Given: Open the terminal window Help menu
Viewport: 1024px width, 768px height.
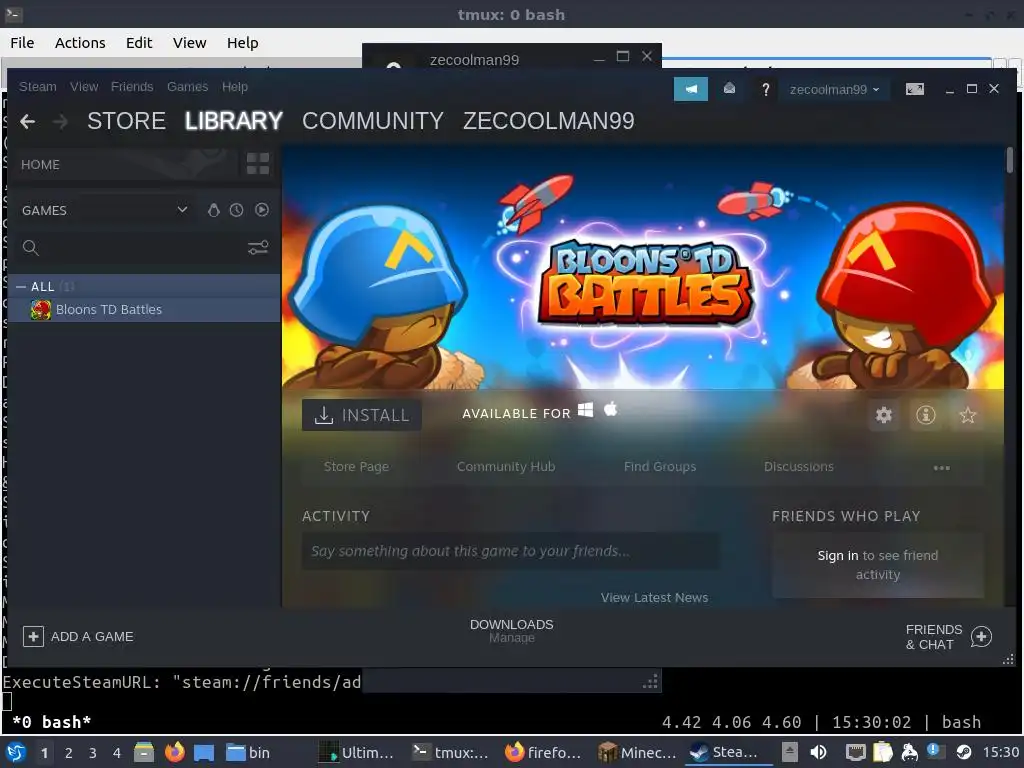Looking at the screenshot, I should [242, 43].
